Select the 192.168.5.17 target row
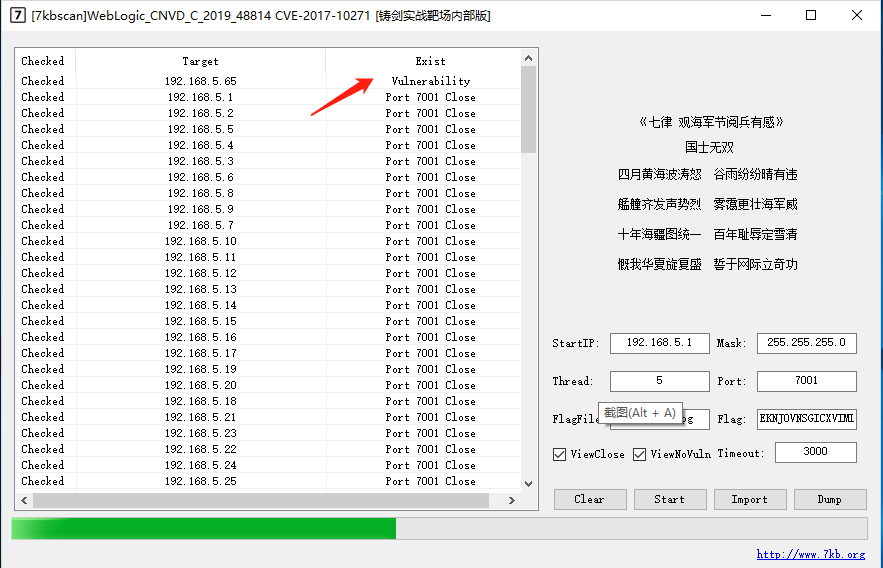This screenshot has width=883, height=568. tap(268, 353)
